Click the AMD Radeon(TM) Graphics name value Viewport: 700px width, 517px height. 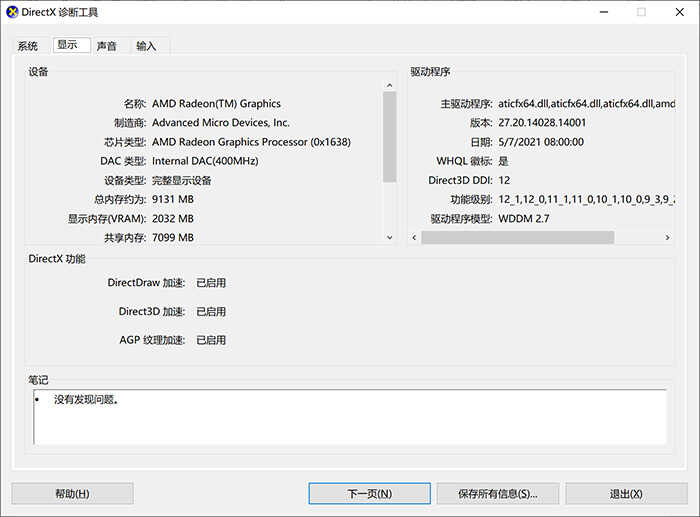coord(216,103)
